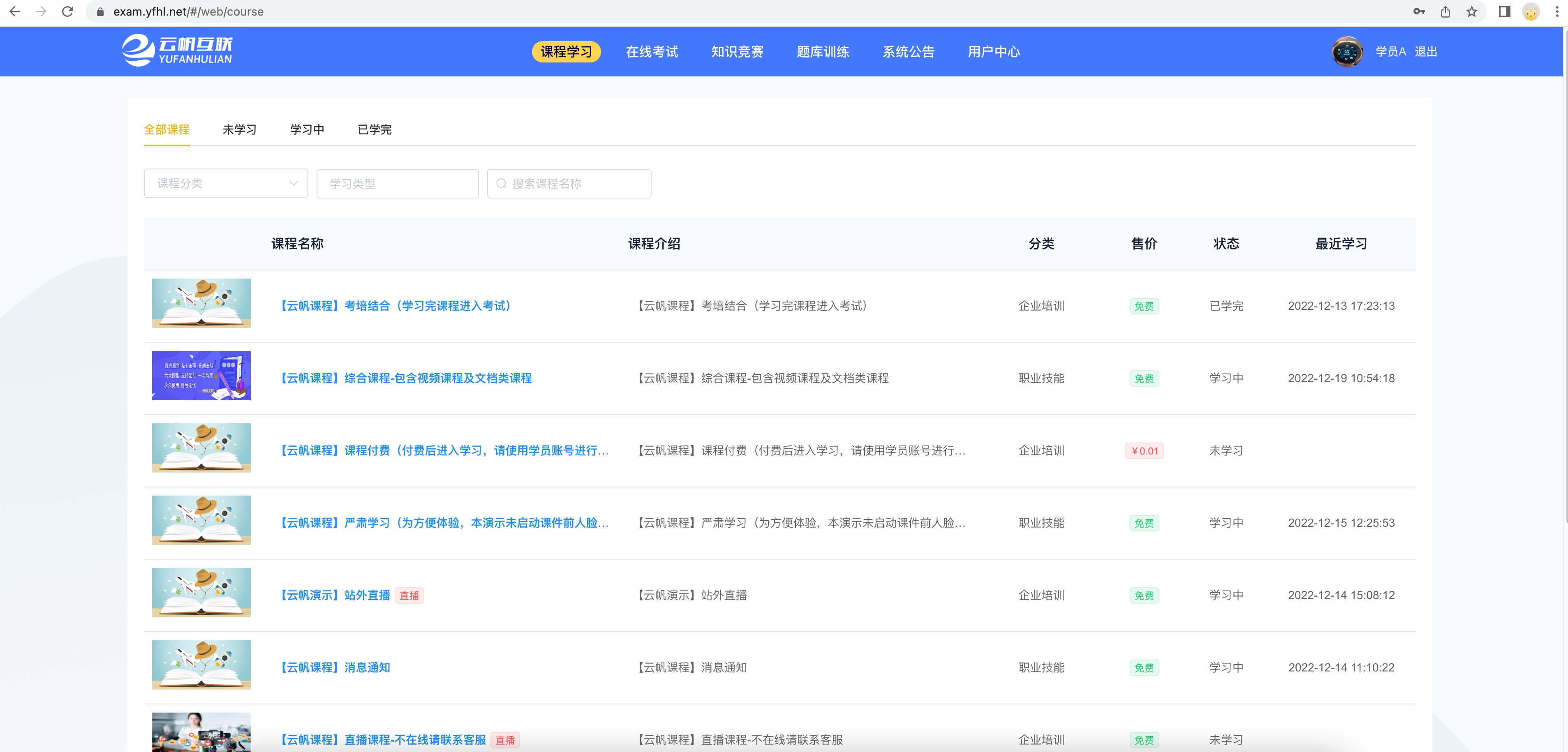Switch to 学习中 tab

(x=307, y=129)
